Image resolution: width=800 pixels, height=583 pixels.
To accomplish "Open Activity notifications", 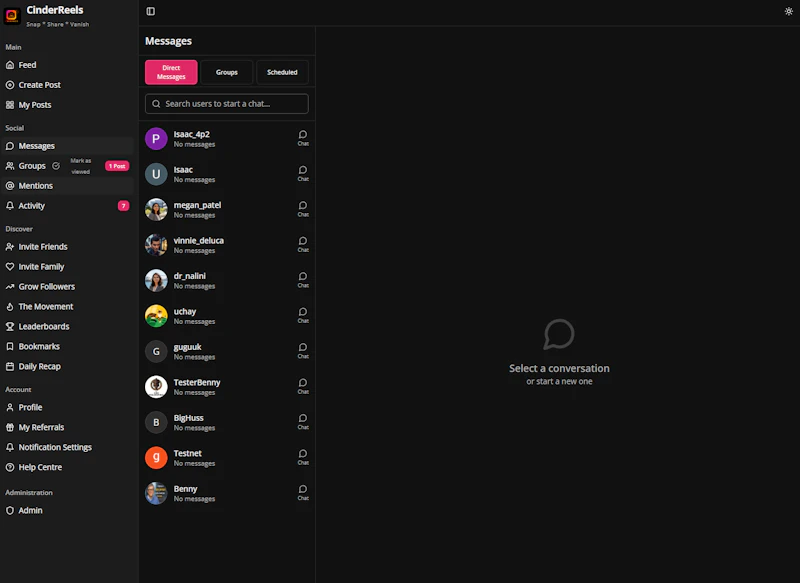I will (x=67, y=206).
